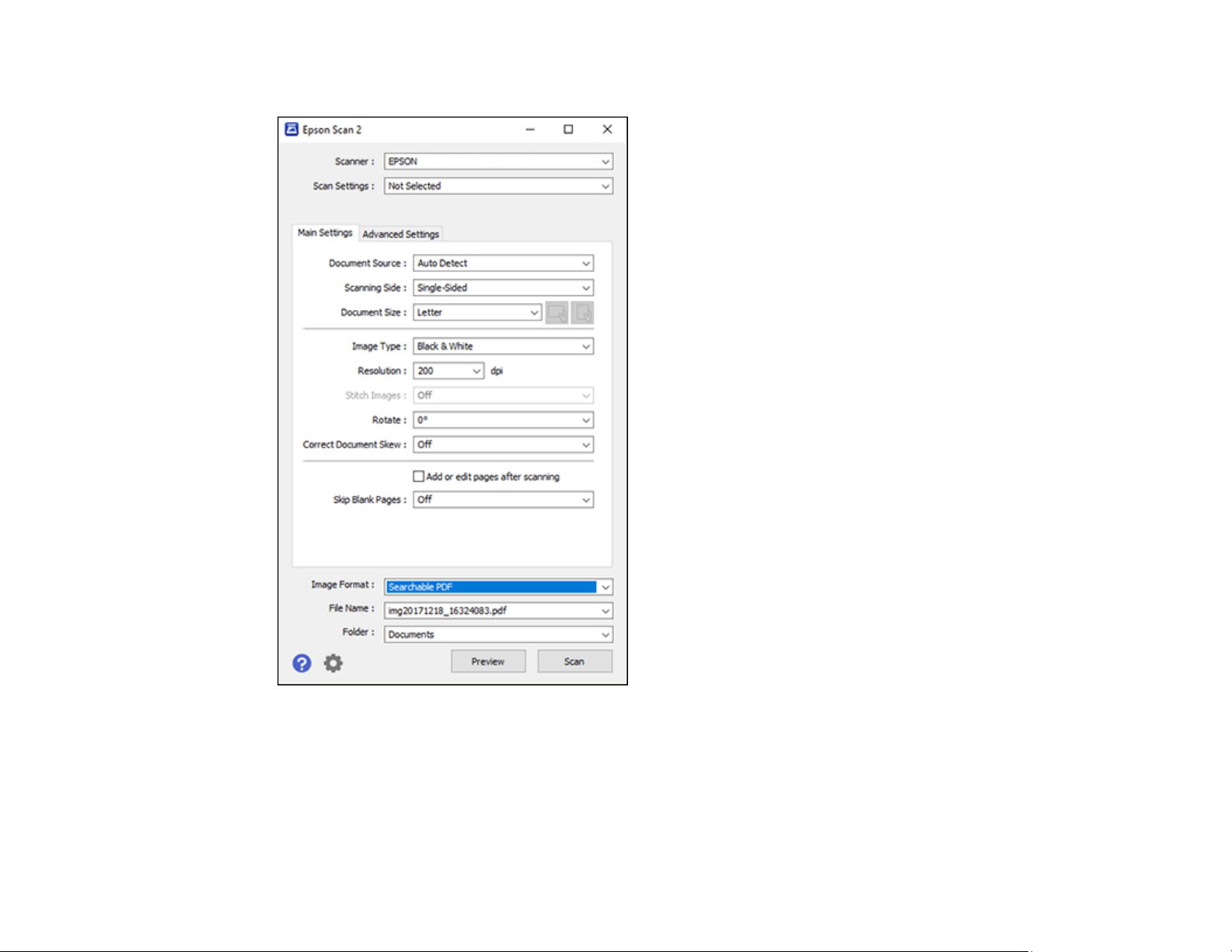The height and width of the screenshot is (952, 1232).
Task: Click the File Name field
Action: (x=498, y=611)
